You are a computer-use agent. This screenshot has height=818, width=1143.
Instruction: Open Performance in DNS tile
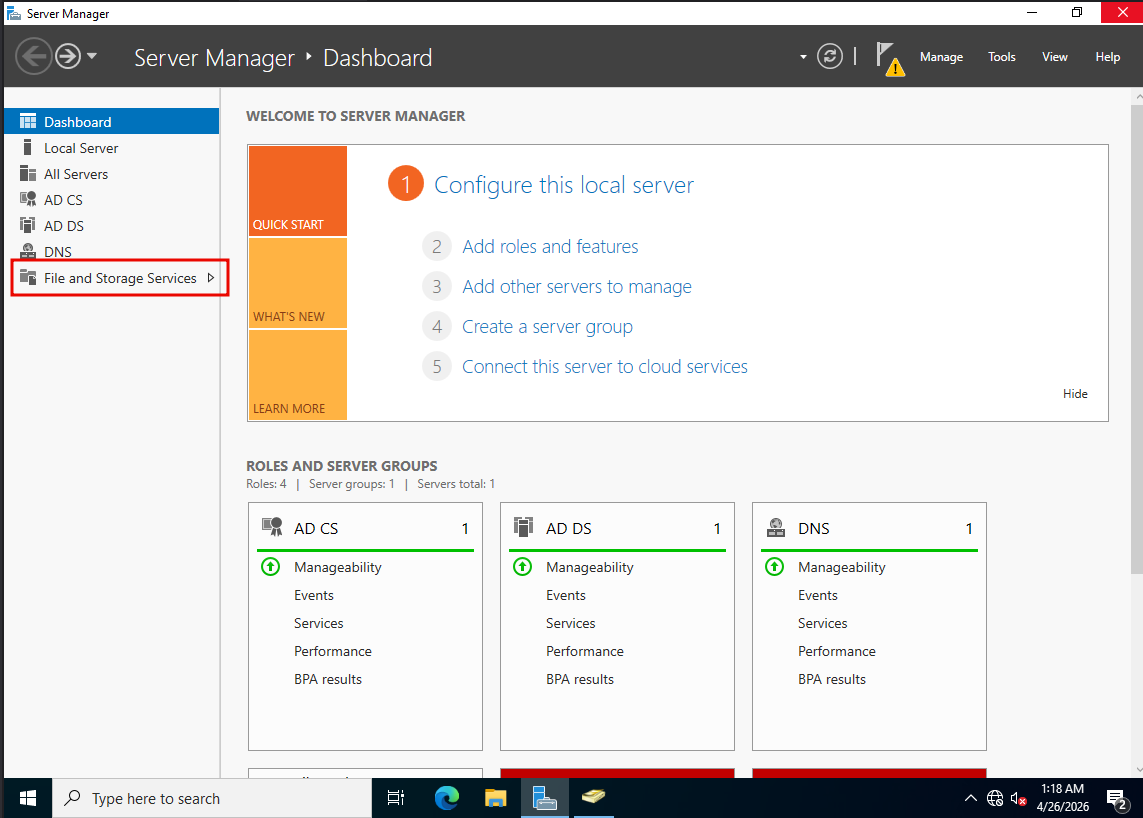(837, 651)
